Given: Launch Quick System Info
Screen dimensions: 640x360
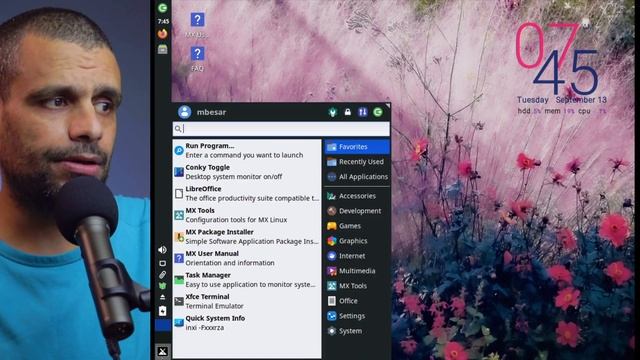Looking at the screenshot, I should coord(247,323).
